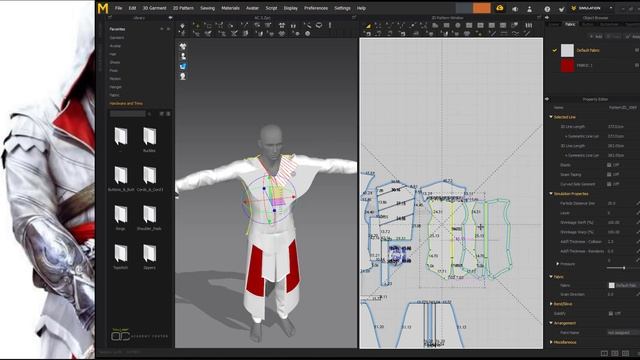
Task: Pop out the 3D window using its corner icon
Action: point(354,18)
